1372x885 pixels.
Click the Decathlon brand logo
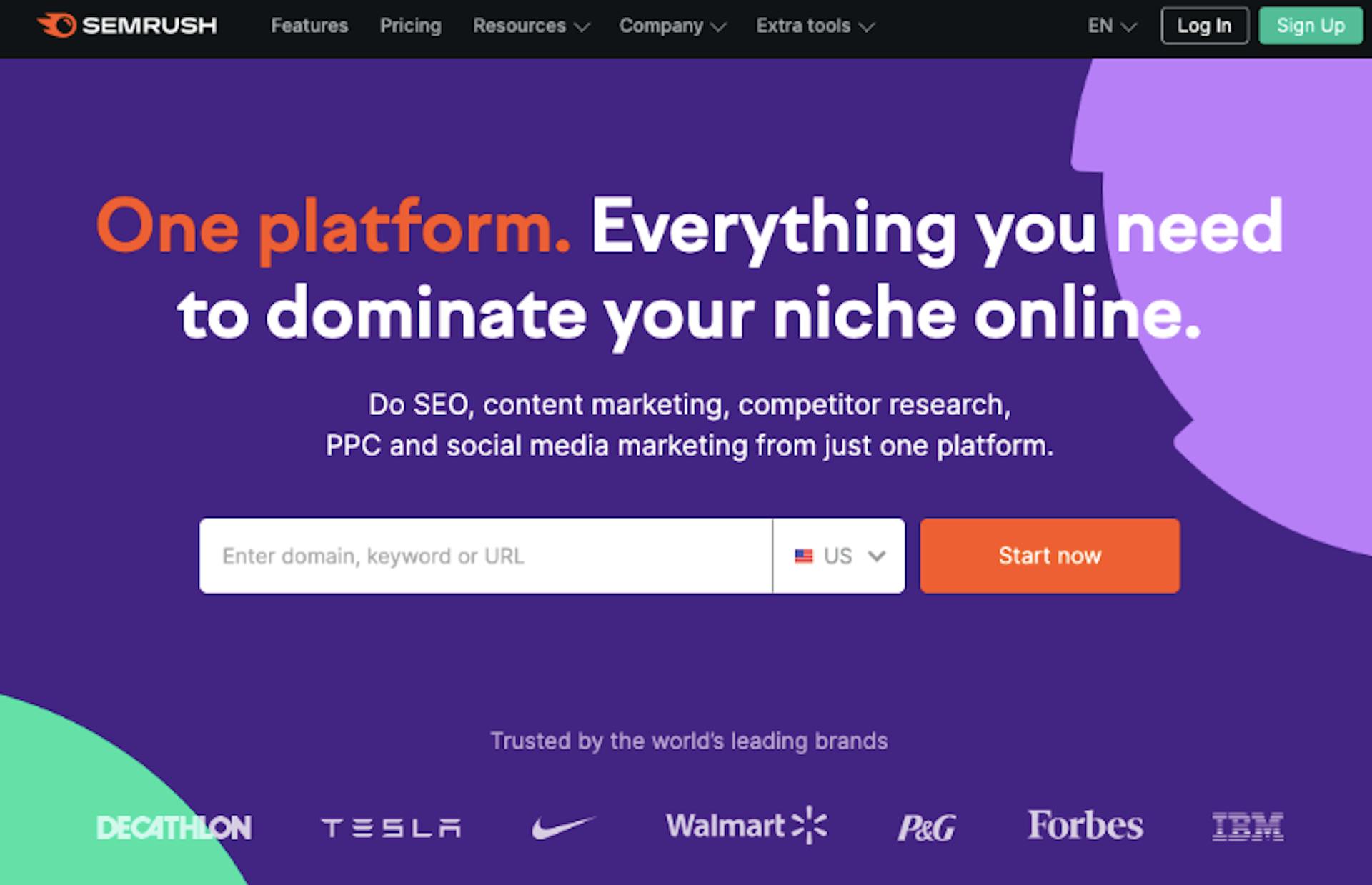[174, 828]
